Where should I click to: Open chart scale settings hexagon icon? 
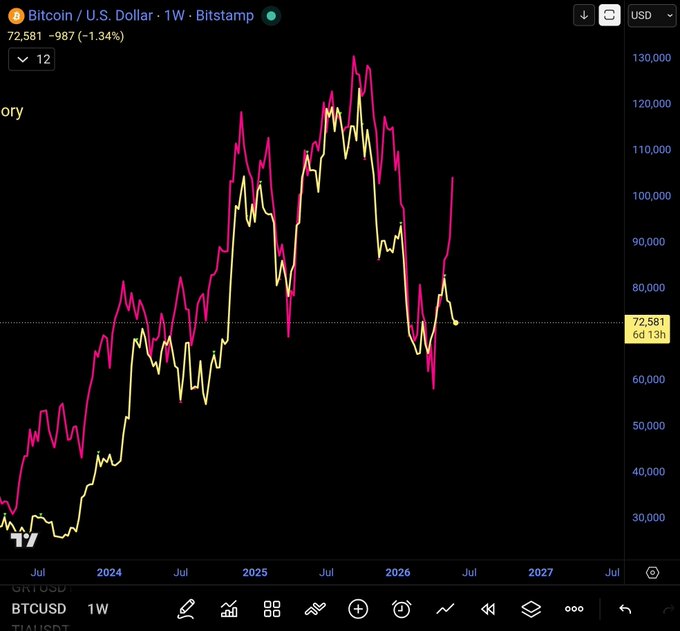tap(652, 572)
